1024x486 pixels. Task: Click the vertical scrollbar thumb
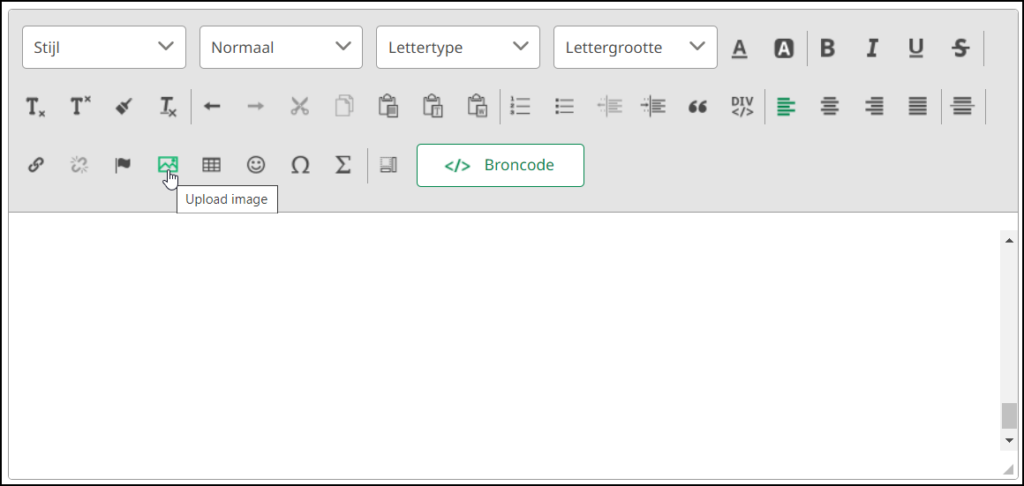point(1009,415)
